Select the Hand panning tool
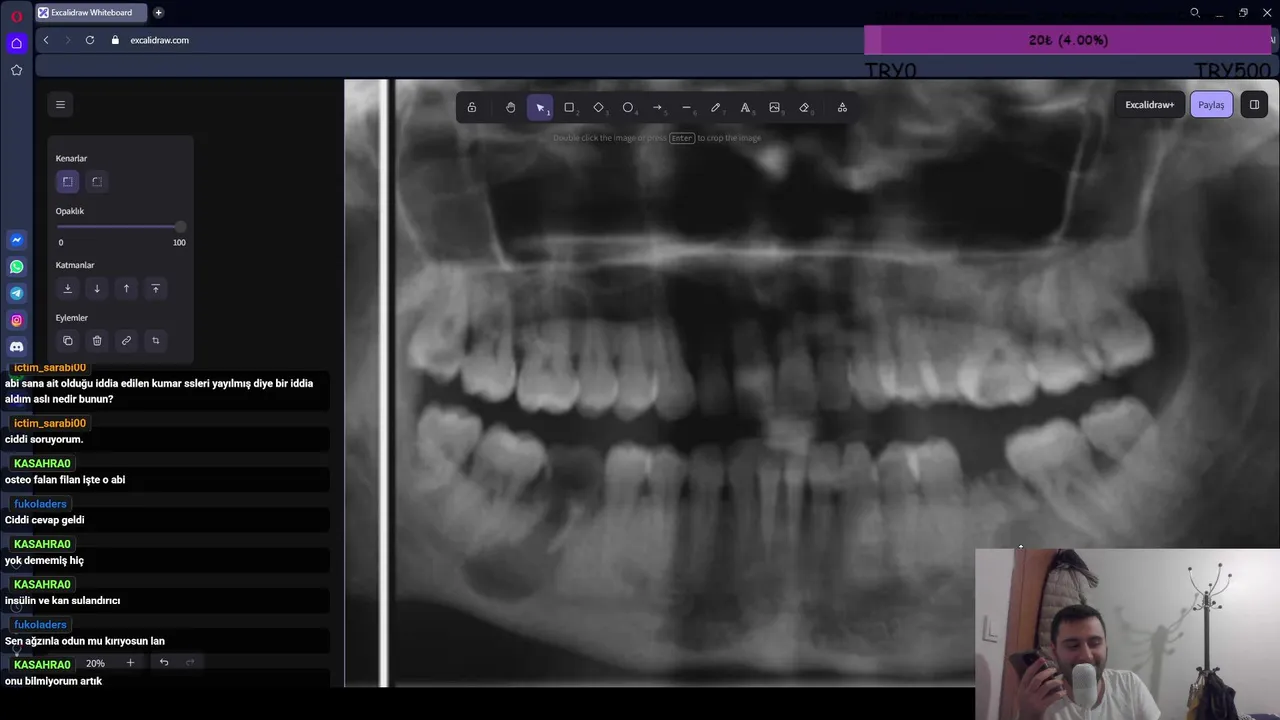 click(x=510, y=107)
